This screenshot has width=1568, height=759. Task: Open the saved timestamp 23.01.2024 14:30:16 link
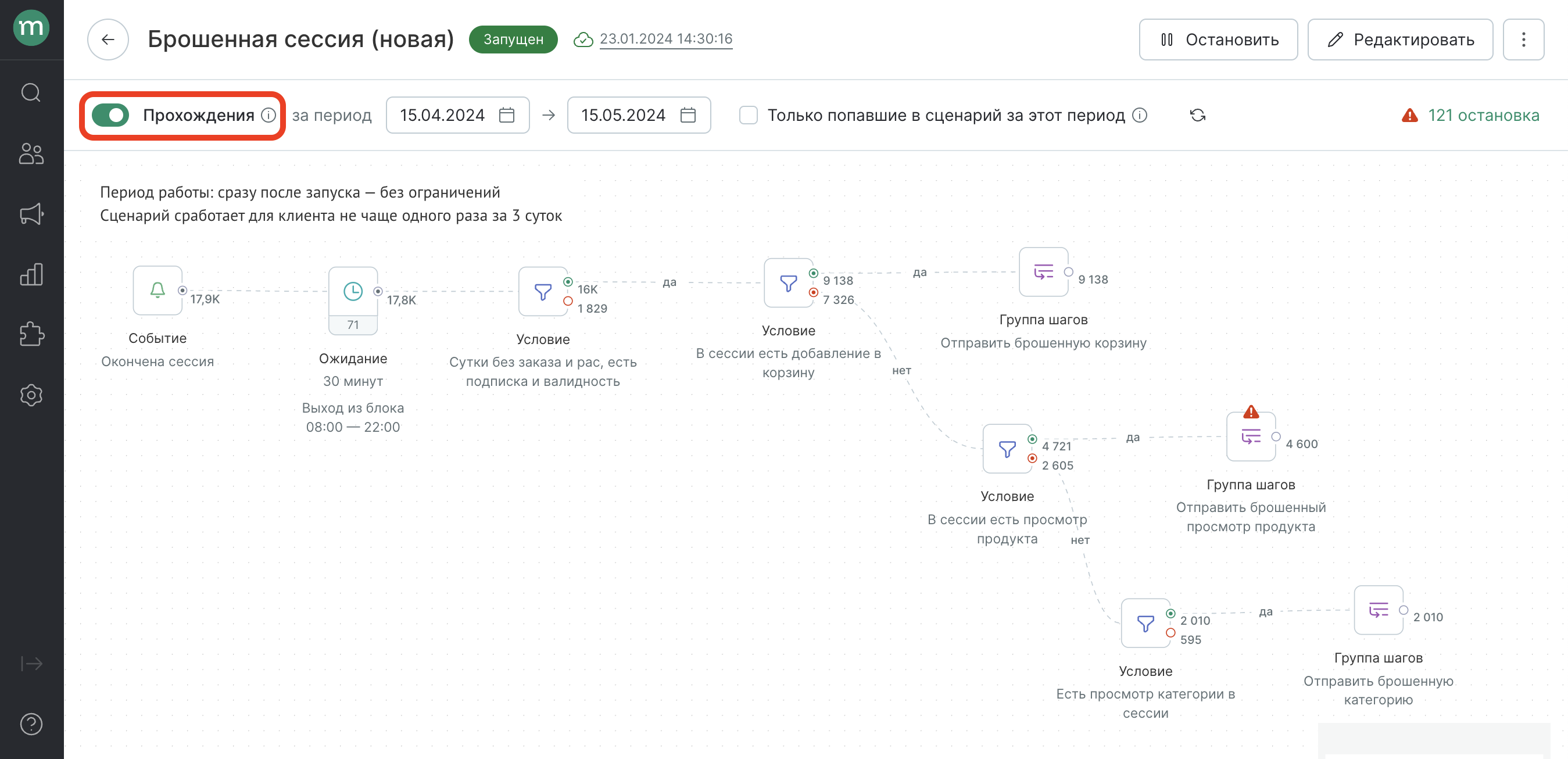666,39
